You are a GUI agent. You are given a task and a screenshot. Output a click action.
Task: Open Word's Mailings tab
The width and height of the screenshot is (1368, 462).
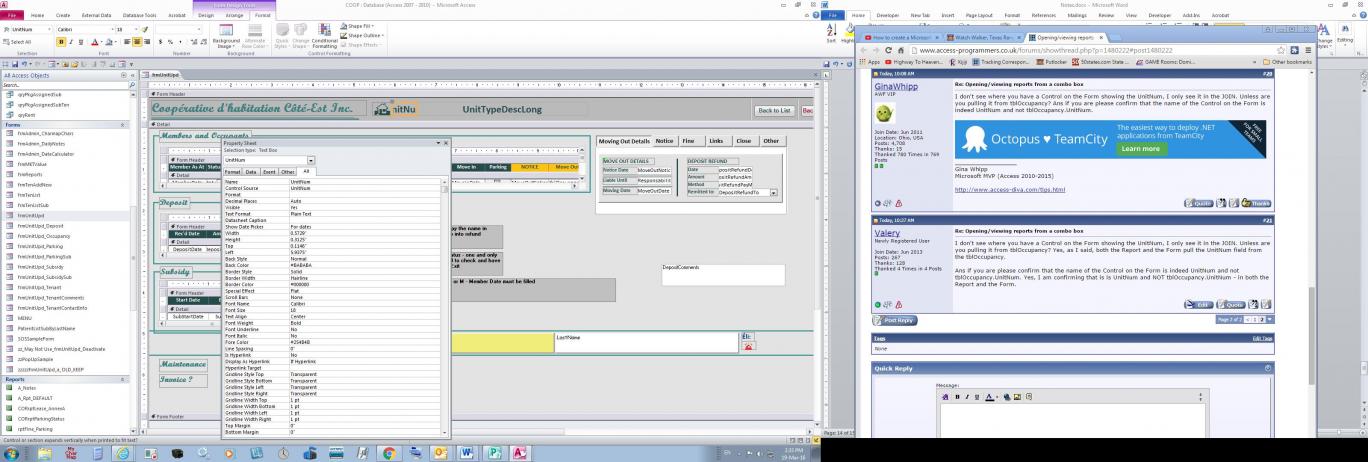click(x=1077, y=16)
